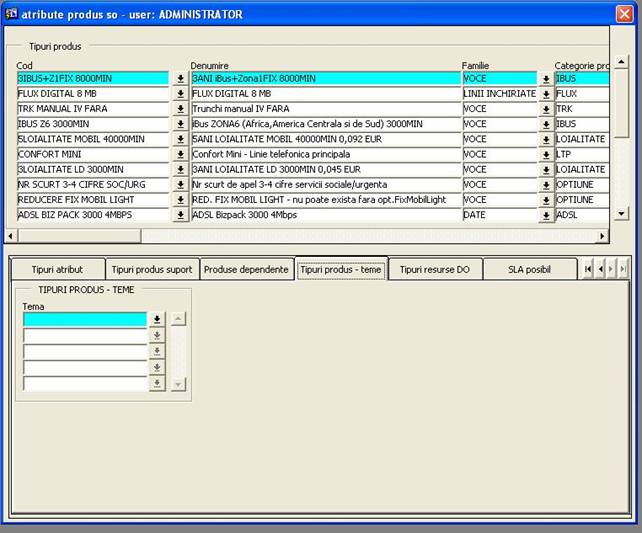Click the Denumire field for Confort Mini
The width and height of the screenshot is (642, 533).
324,155
